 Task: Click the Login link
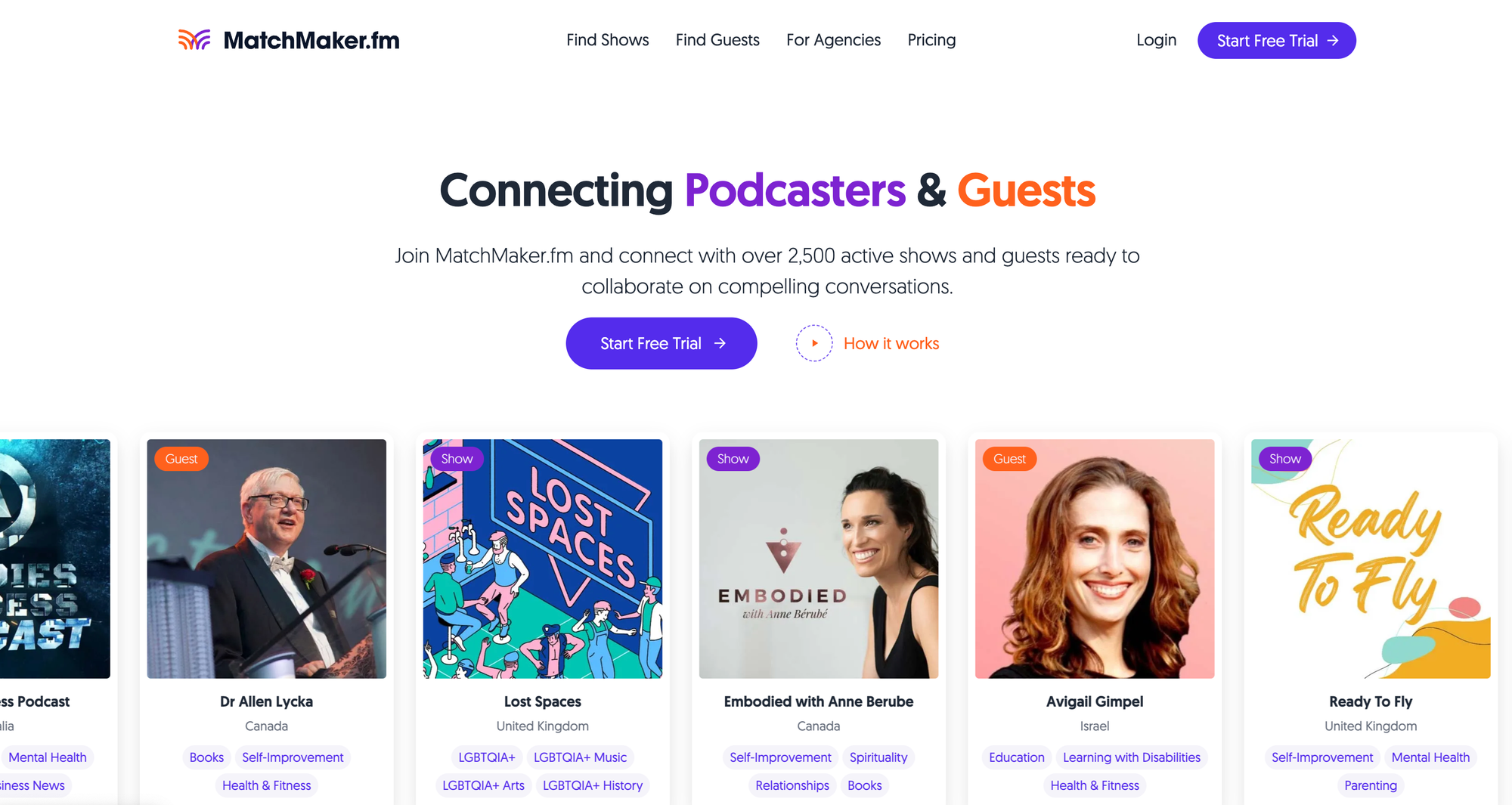pos(1157,40)
